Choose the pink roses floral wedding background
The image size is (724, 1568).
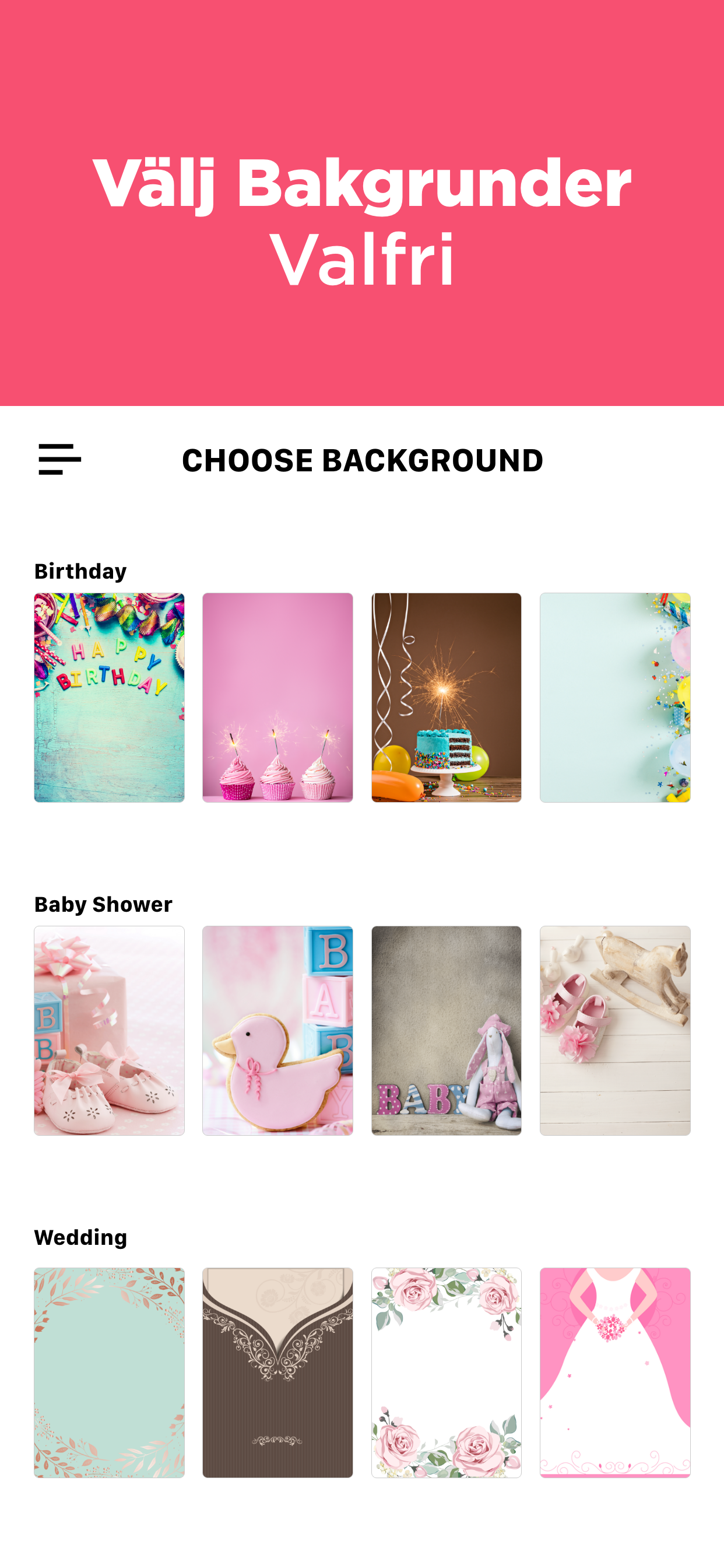447,1373
